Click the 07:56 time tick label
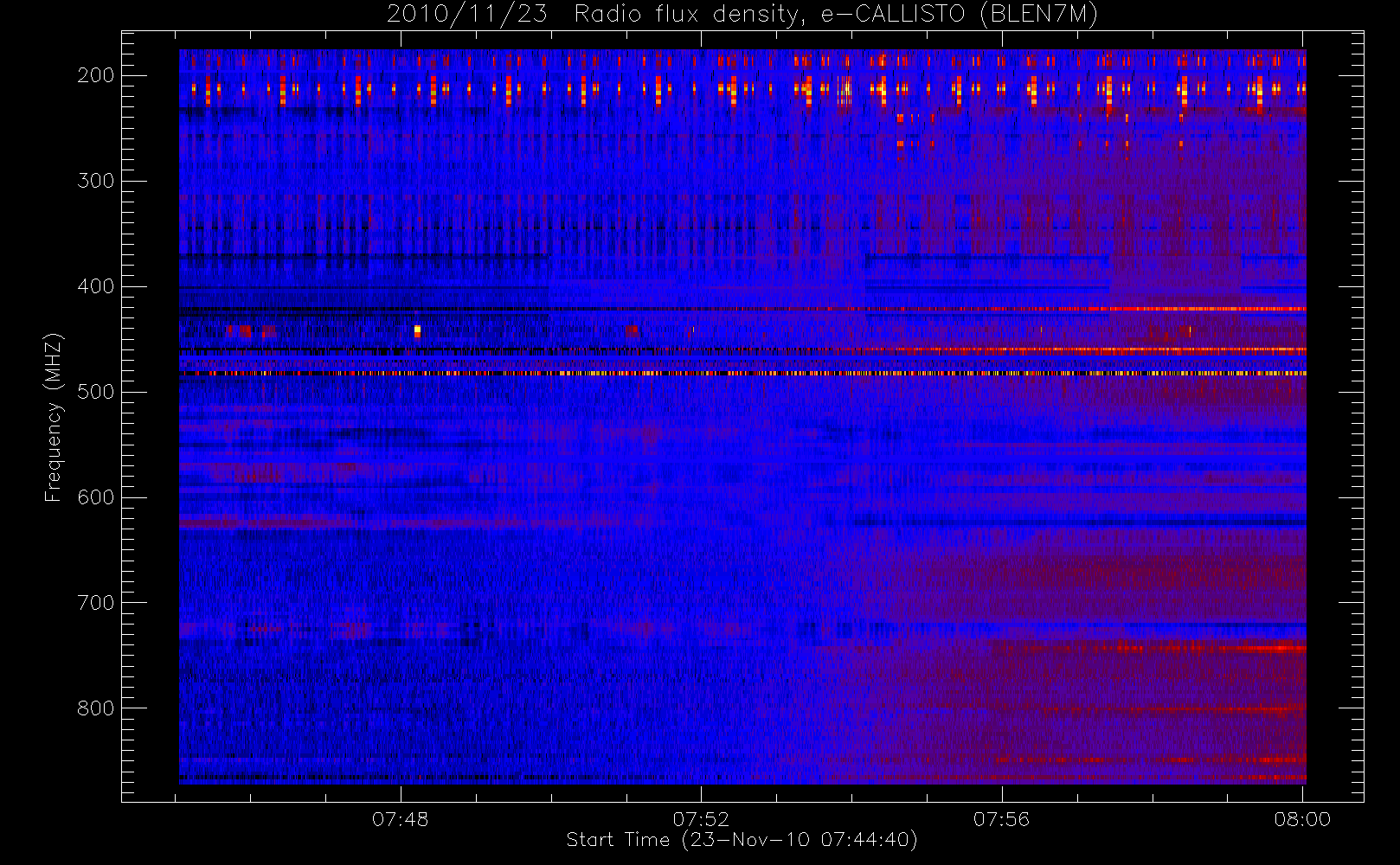 click(1001, 819)
